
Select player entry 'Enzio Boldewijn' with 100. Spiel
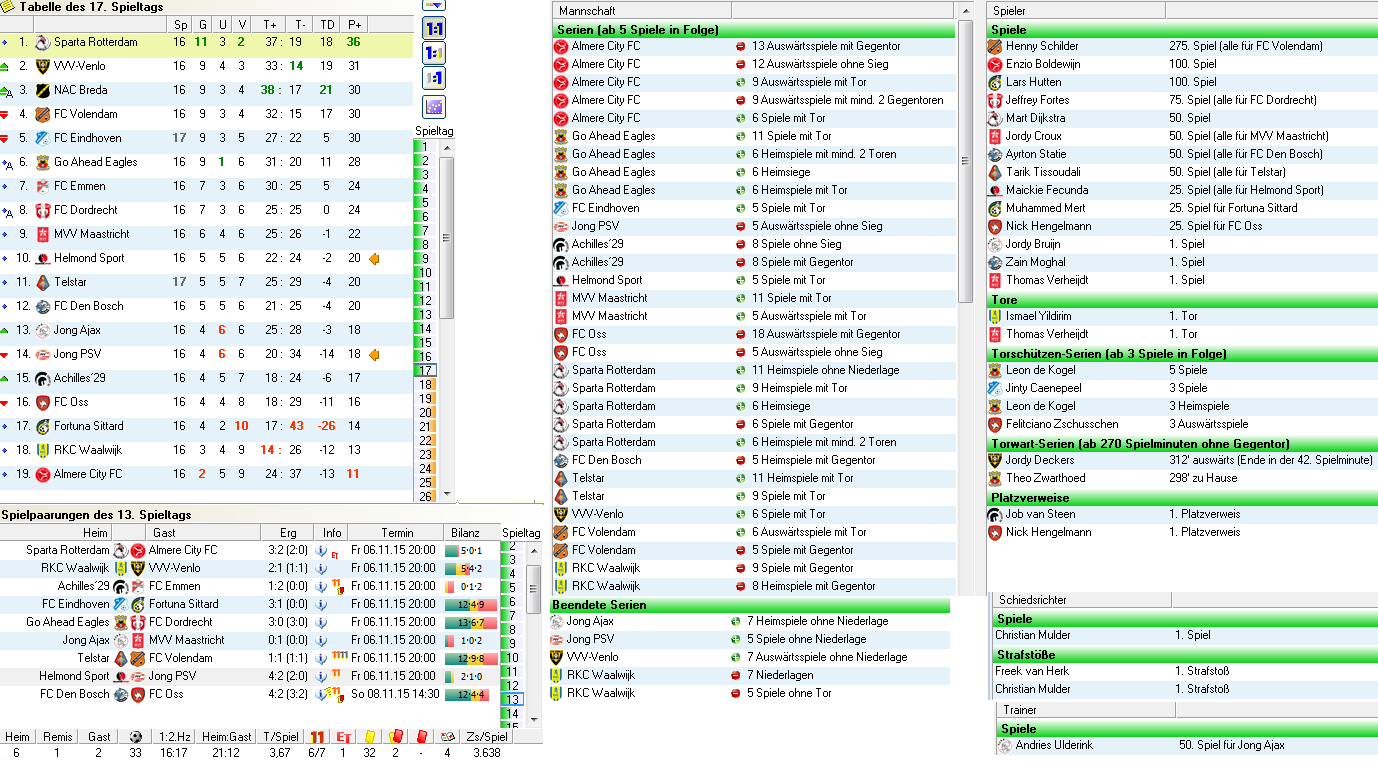pos(1183,64)
